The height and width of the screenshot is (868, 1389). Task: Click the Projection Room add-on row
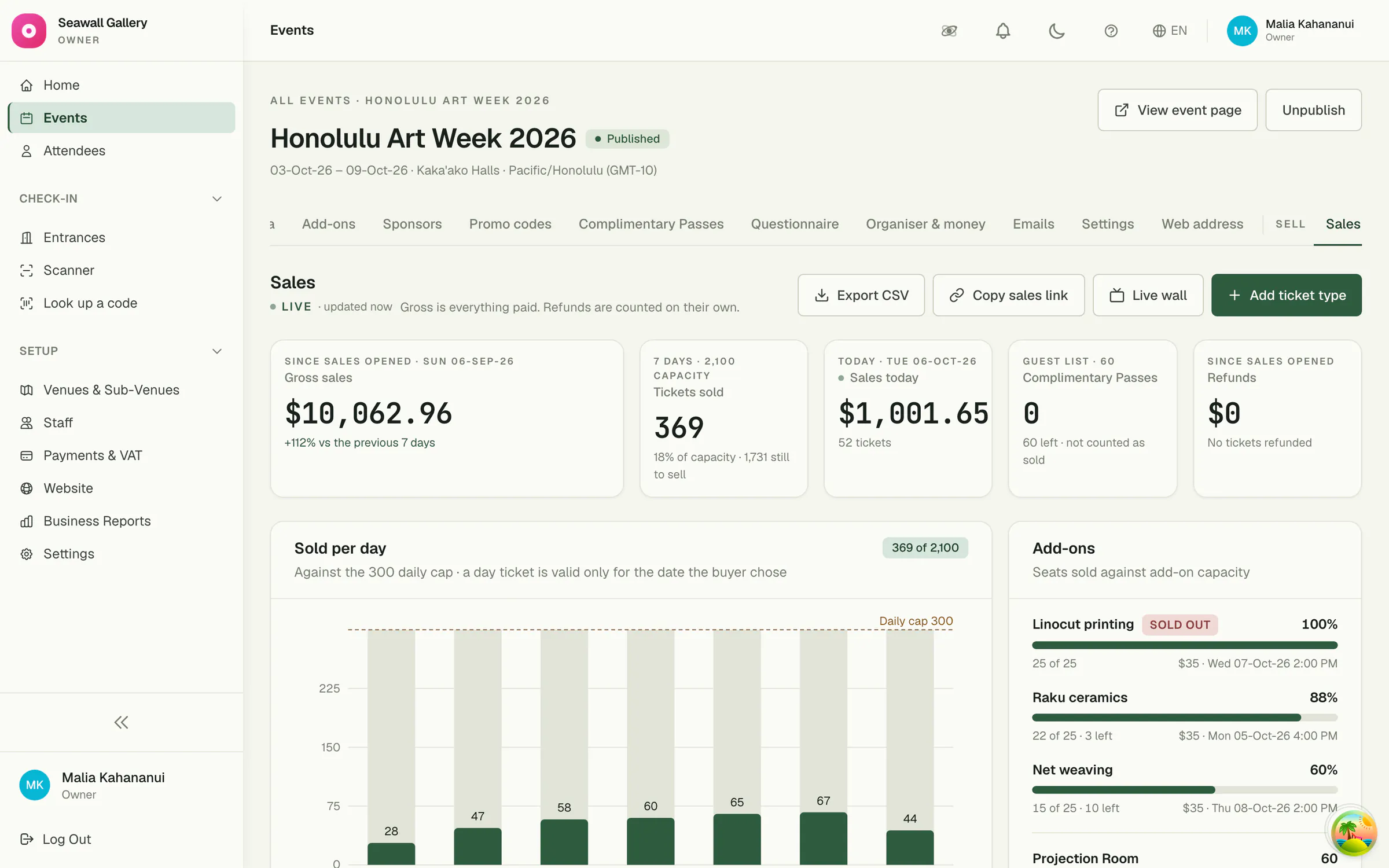(1185, 858)
